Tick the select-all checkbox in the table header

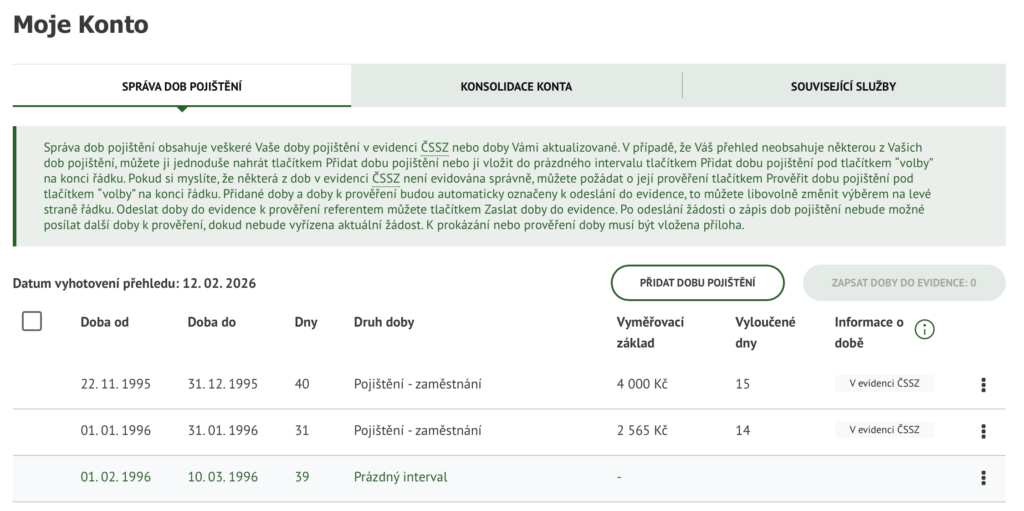point(32,321)
